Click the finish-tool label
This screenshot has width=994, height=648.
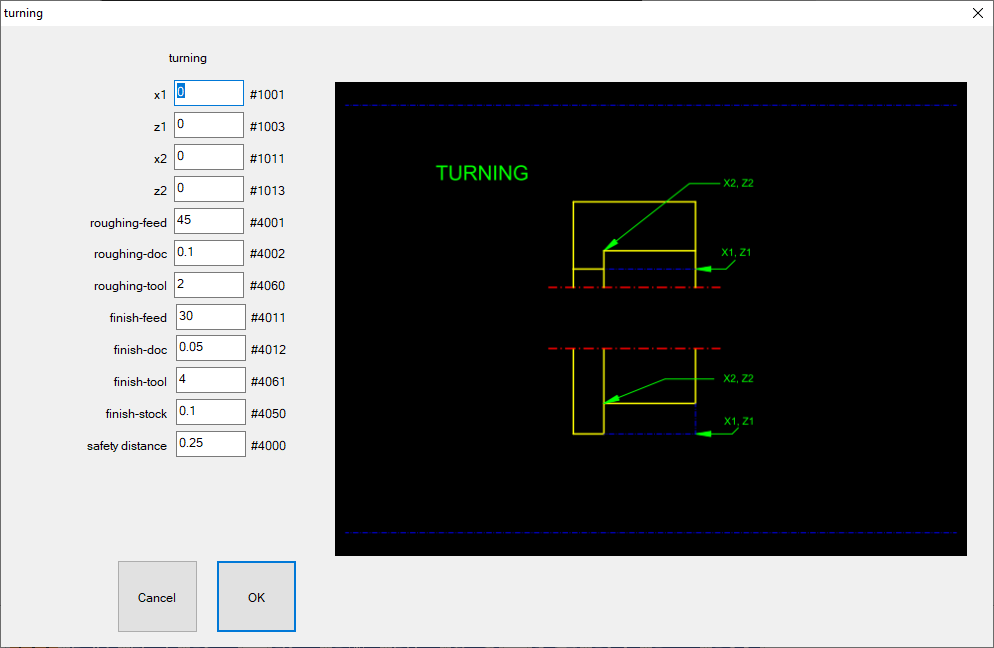tap(140, 382)
